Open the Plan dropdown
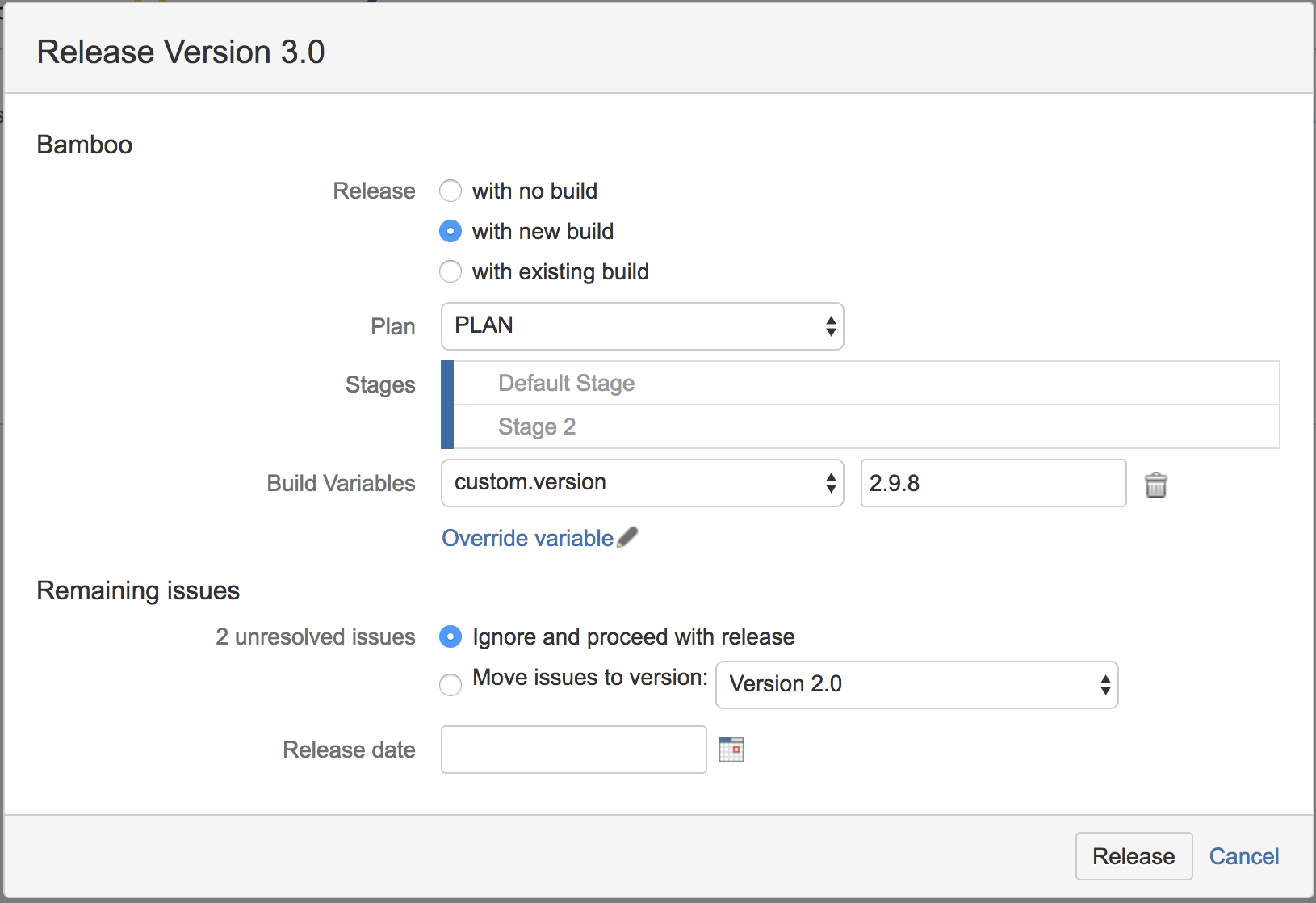Image resolution: width=1316 pixels, height=903 pixels. click(830, 326)
